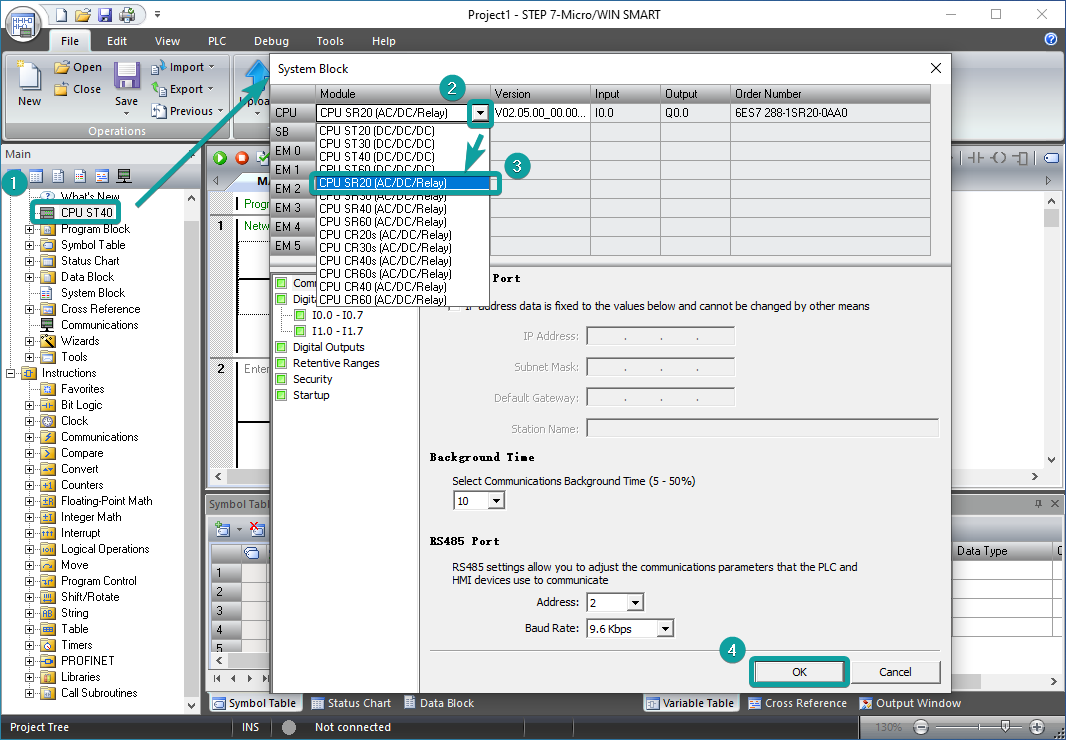1066x740 pixels.
Task: Click the Bit Logic folder icon
Action: [x=48, y=405]
